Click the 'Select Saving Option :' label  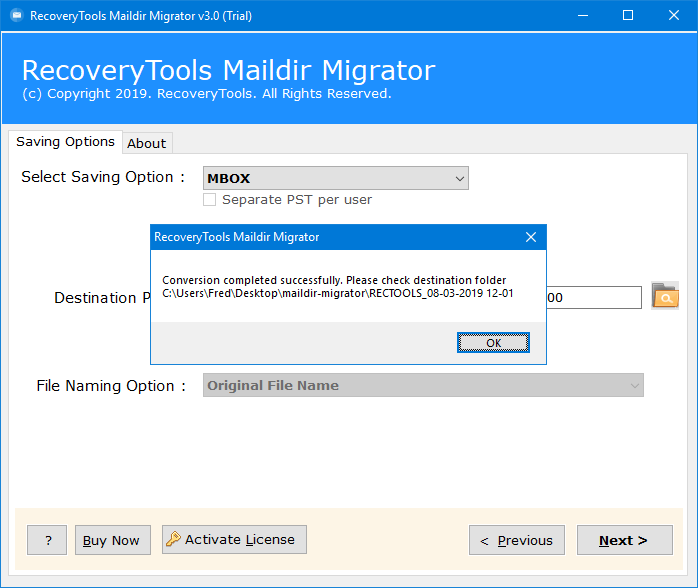[x=103, y=177]
